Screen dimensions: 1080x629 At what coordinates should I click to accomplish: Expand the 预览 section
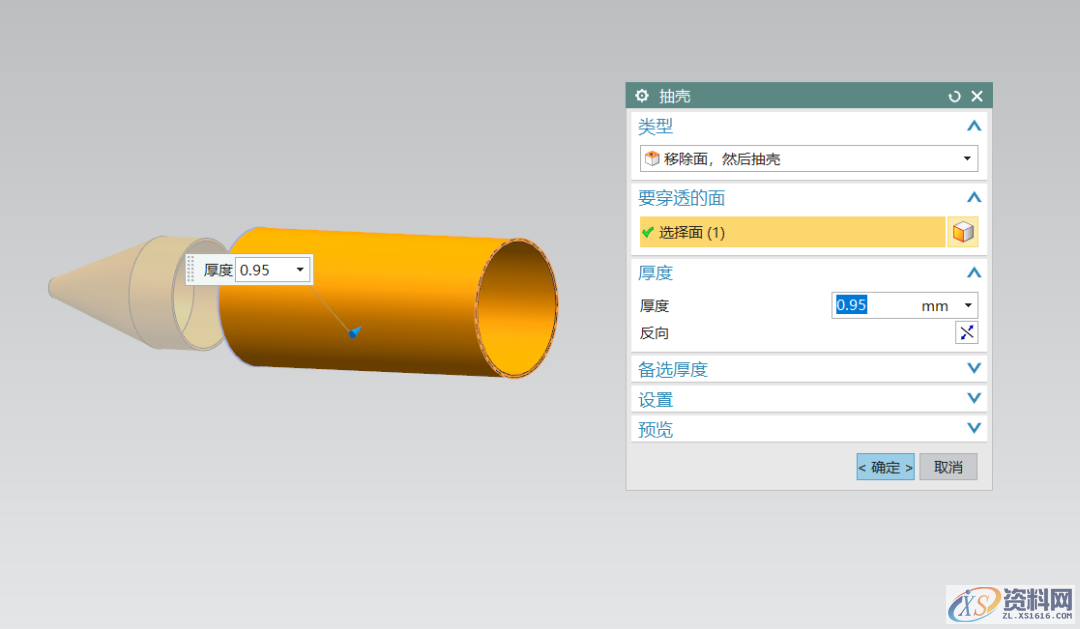(973, 428)
